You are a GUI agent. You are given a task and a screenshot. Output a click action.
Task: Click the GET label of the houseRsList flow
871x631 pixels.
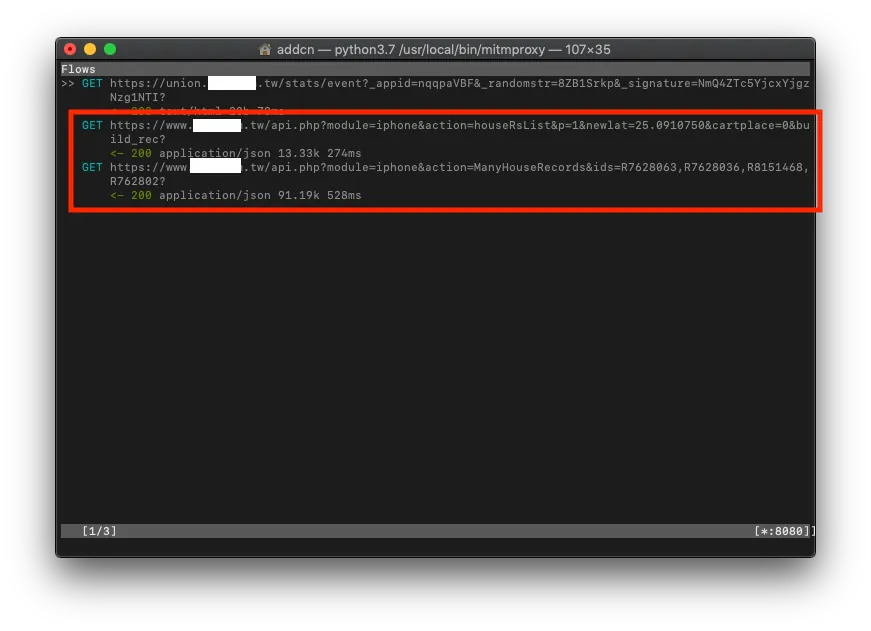click(91, 125)
